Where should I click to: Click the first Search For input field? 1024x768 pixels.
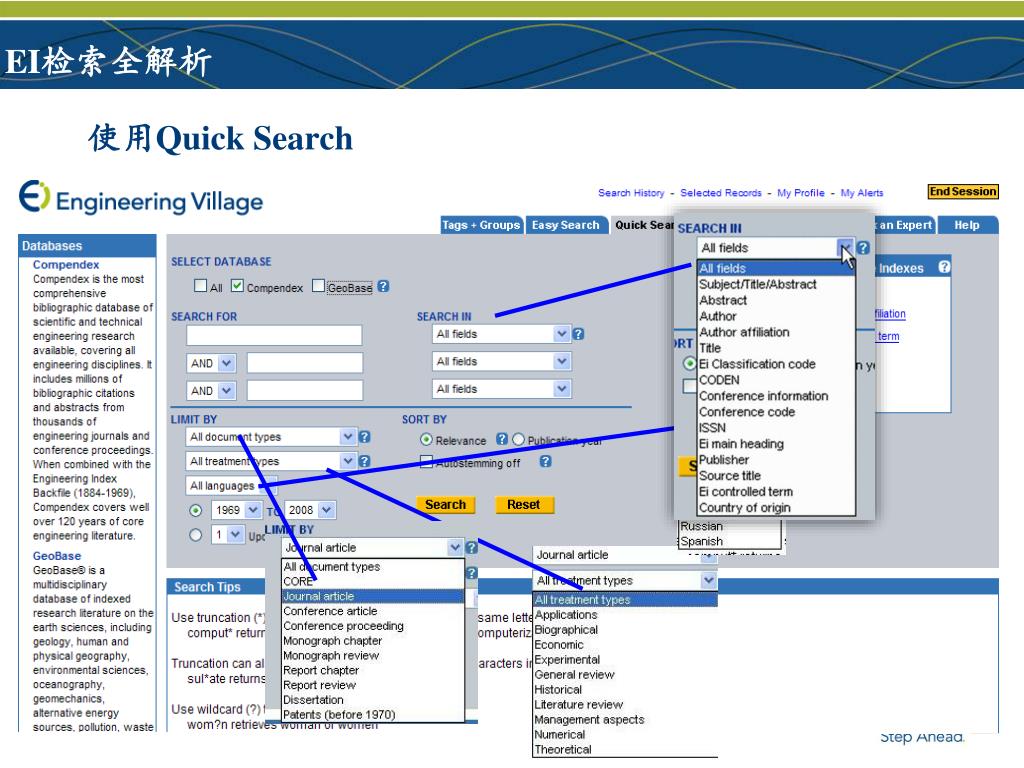[274, 335]
